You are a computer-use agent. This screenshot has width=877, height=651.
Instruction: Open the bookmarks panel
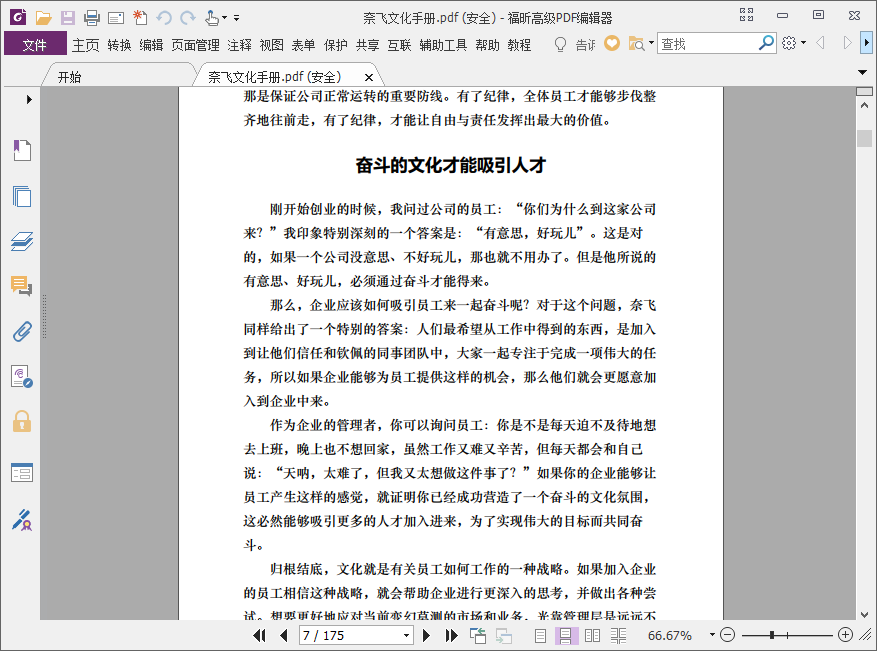[x=22, y=150]
